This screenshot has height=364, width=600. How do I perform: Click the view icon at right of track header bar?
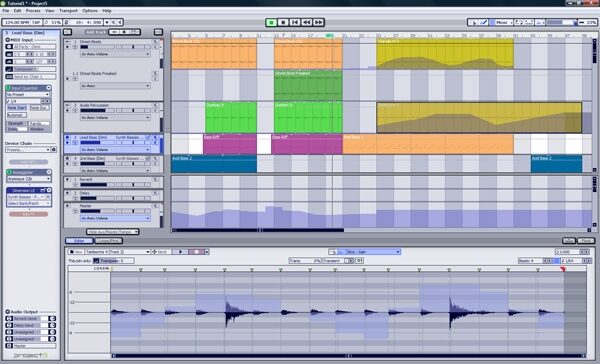pyautogui.click(x=158, y=32)
